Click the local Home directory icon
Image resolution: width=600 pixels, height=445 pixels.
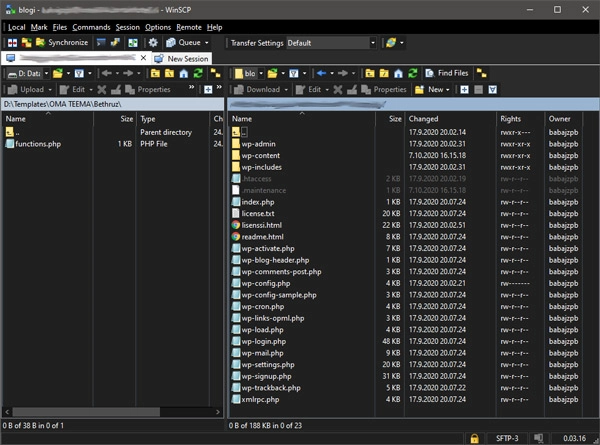point(183,73)
